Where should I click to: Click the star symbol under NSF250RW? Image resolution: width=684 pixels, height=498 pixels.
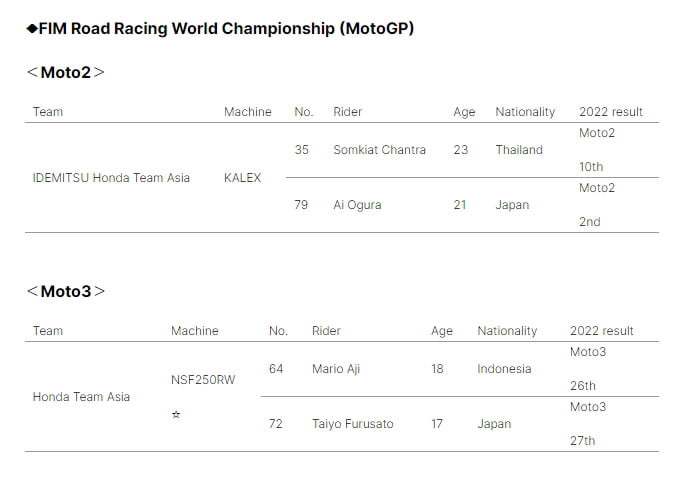pyautogui.click(x=176, y=414)
